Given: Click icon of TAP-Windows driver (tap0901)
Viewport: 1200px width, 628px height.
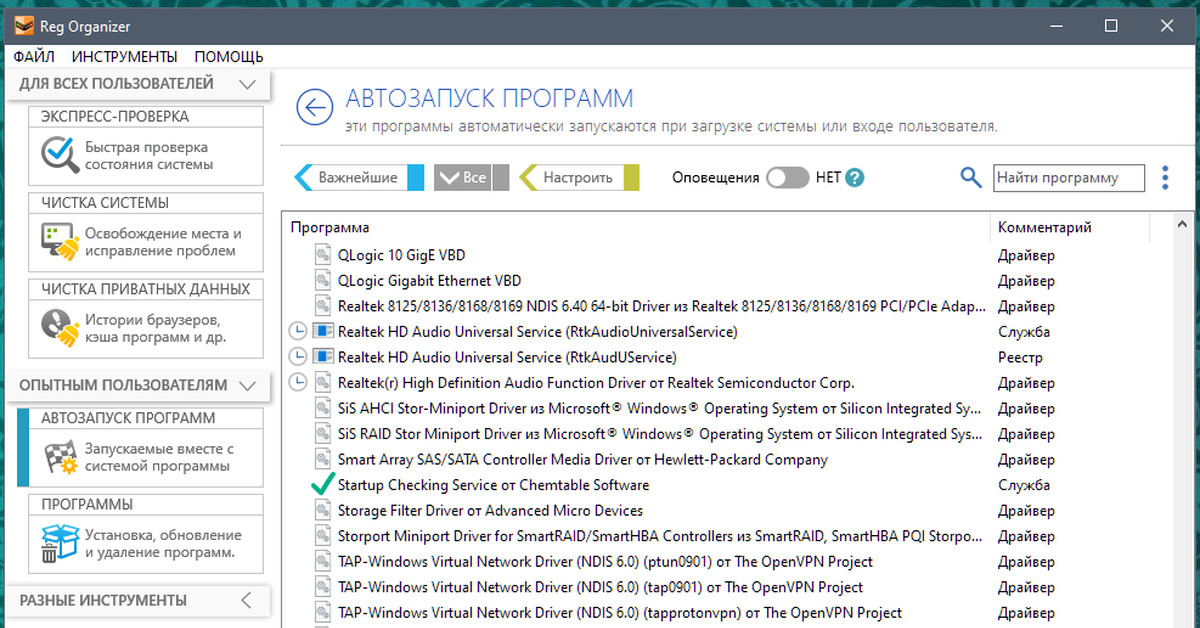Looking at the screenshot, I should click(322, 587).
